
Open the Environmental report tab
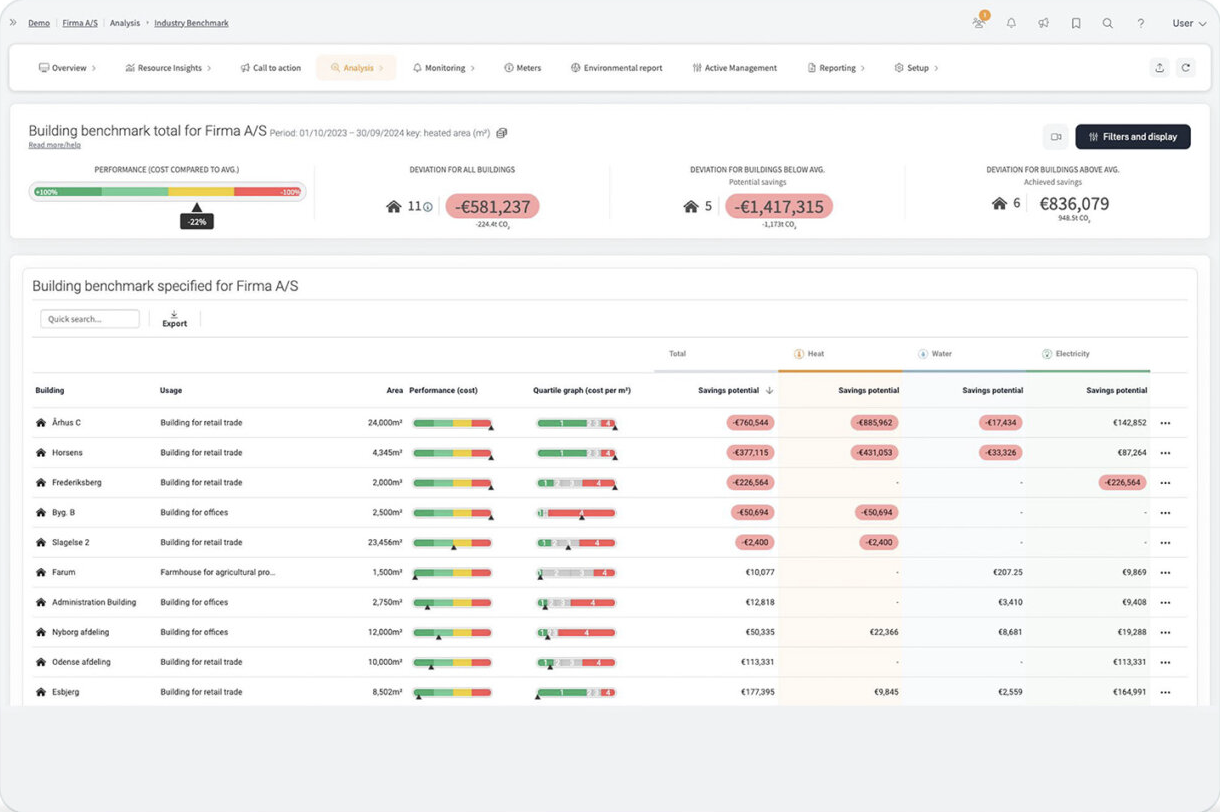pyautogui.click(x=616, y=68)
